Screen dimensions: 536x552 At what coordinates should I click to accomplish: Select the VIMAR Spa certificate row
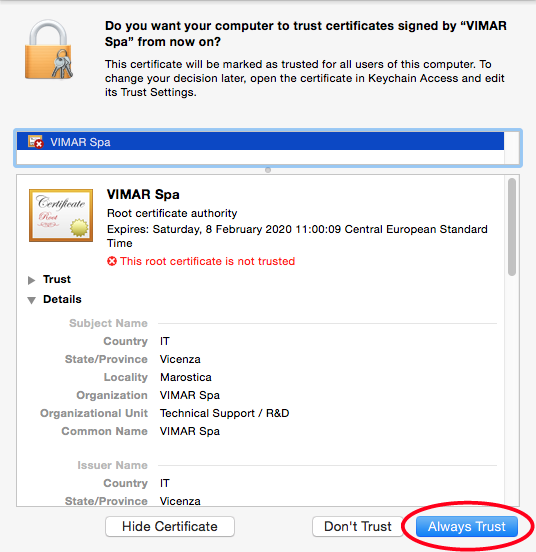pos(260,142)
